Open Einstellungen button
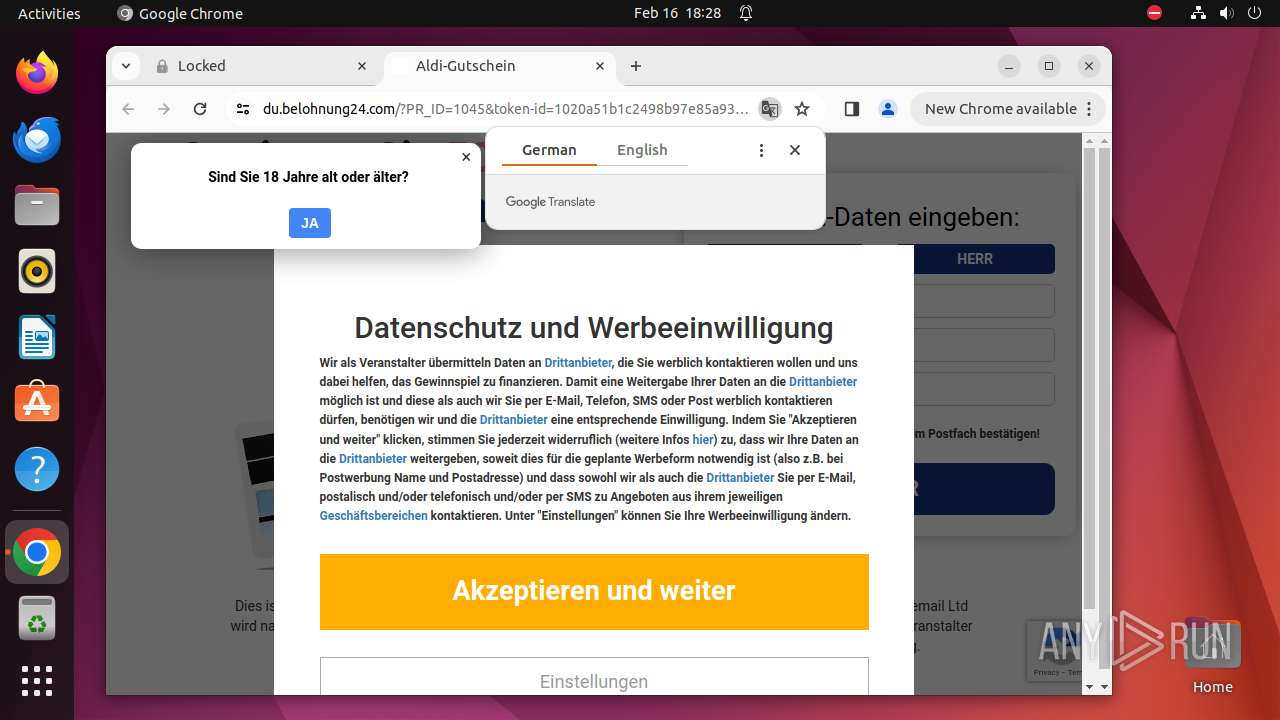The width and height of the screenshot is (1280, 720). [x=594, y=677]
